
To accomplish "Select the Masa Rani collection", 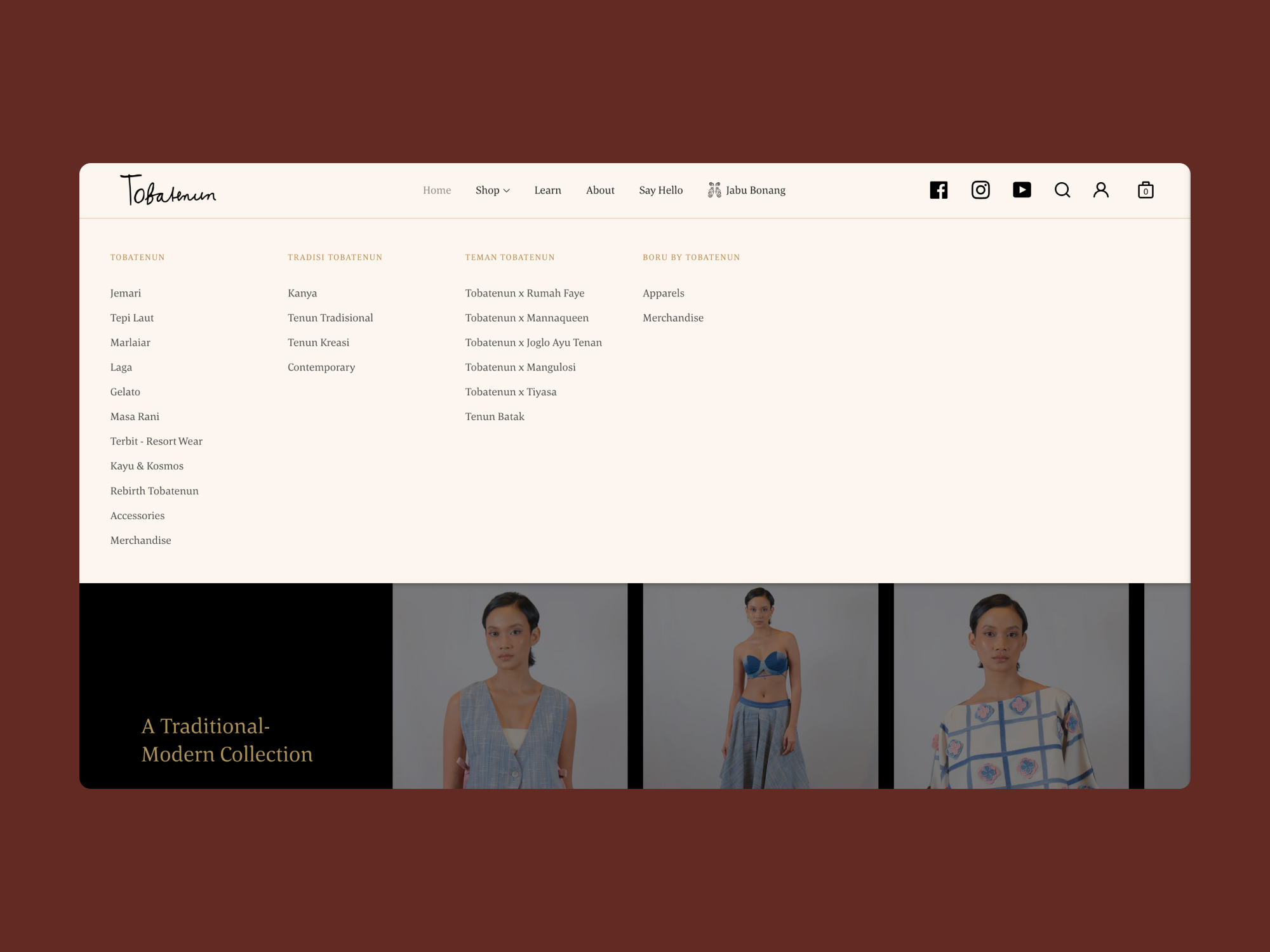I will coord(135,417).
